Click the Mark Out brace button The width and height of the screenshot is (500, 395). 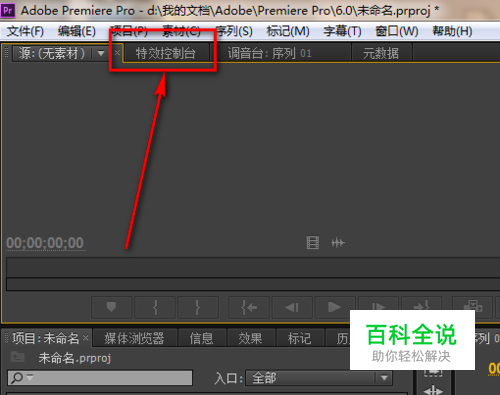pyautogui.click(x=198, y=307)
